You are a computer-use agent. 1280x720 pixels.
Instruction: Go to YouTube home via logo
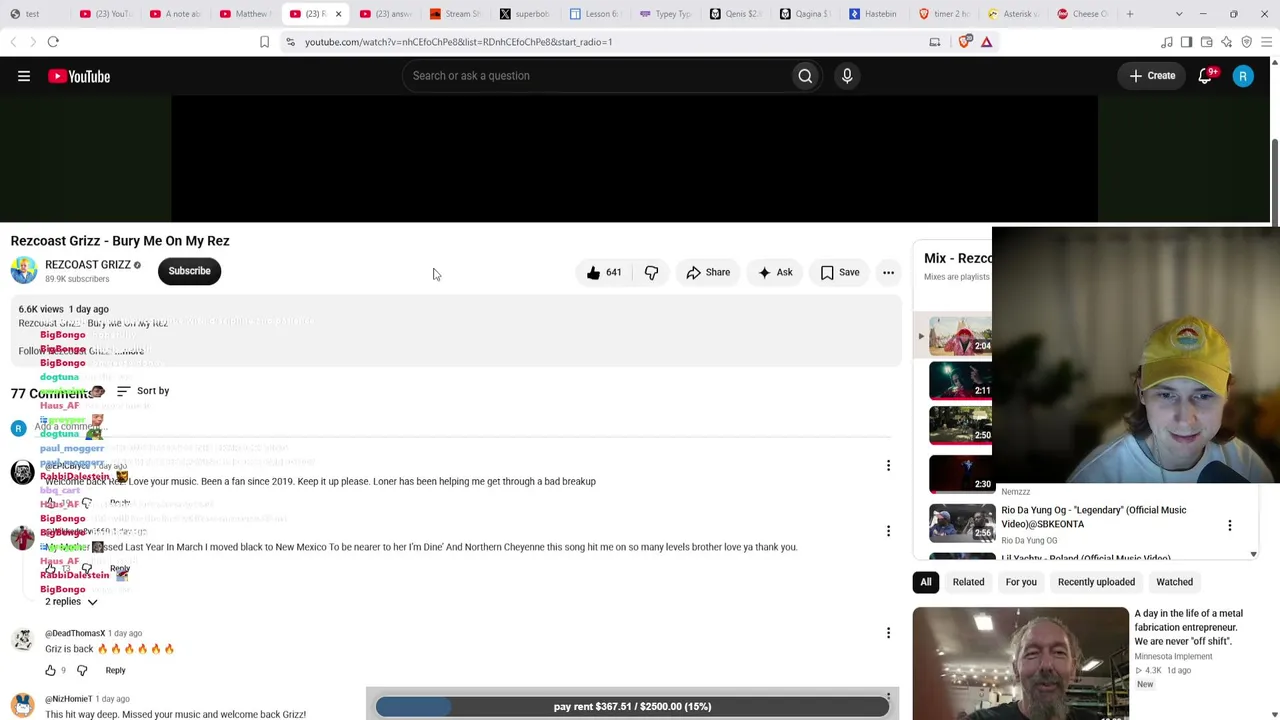coord(79,76)
